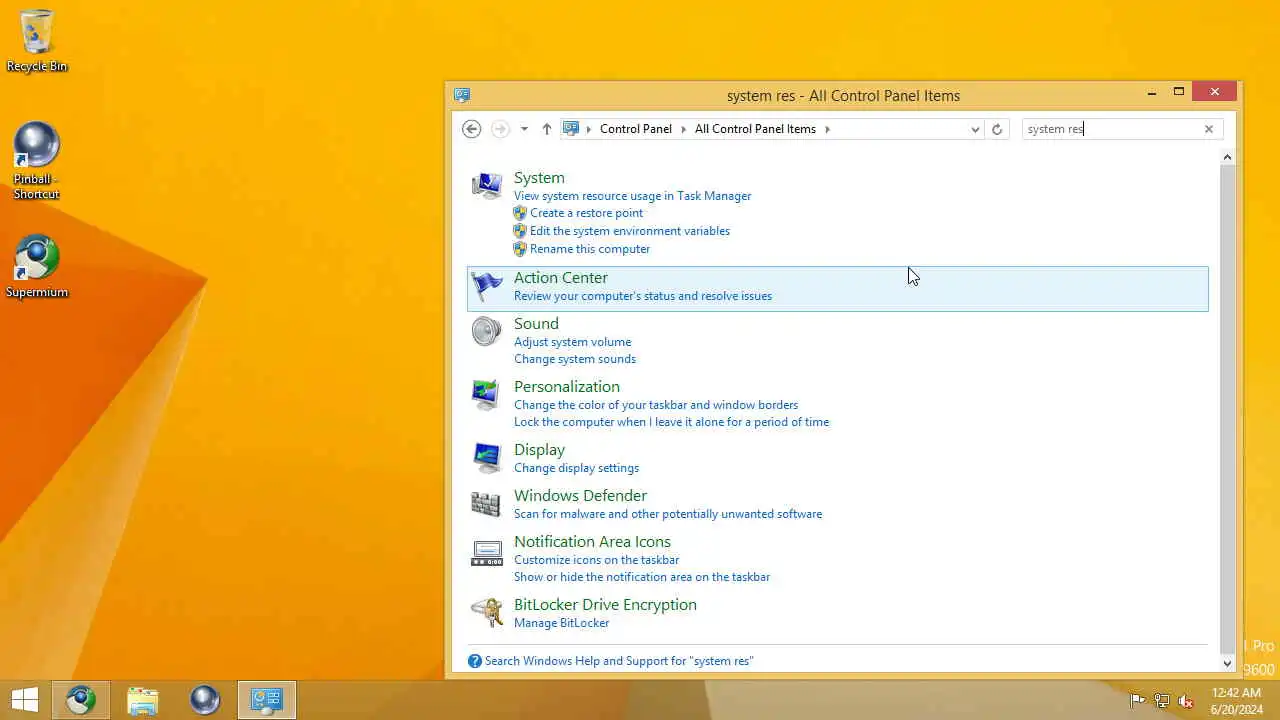
Task: Click the BitLocker Drive Encryption keys icon
Action: [x=487, y=613]
